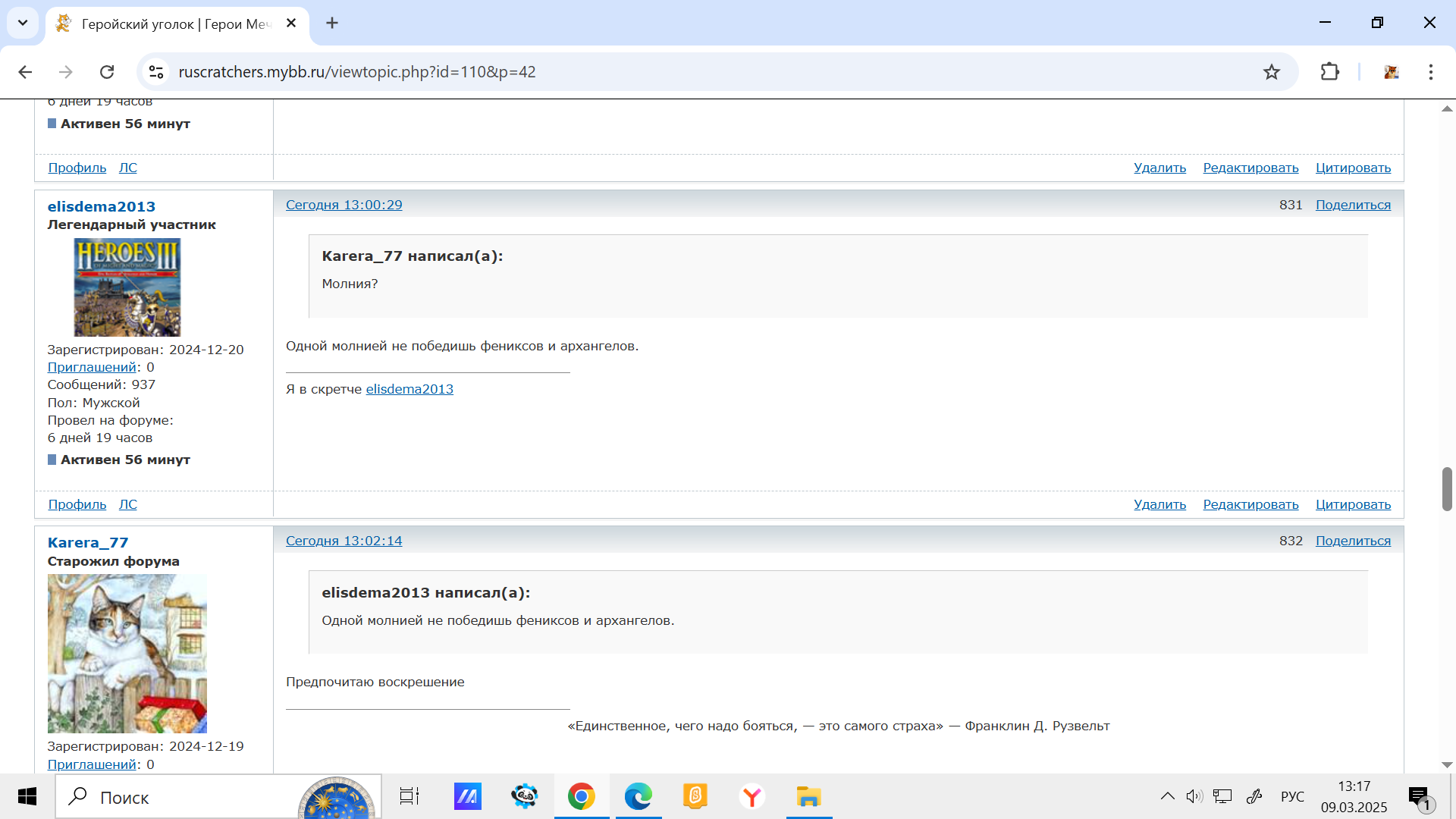Click the page vertical scrollbar thumb
This screenshot has height=819, width=1456.
click(1447, 489)
